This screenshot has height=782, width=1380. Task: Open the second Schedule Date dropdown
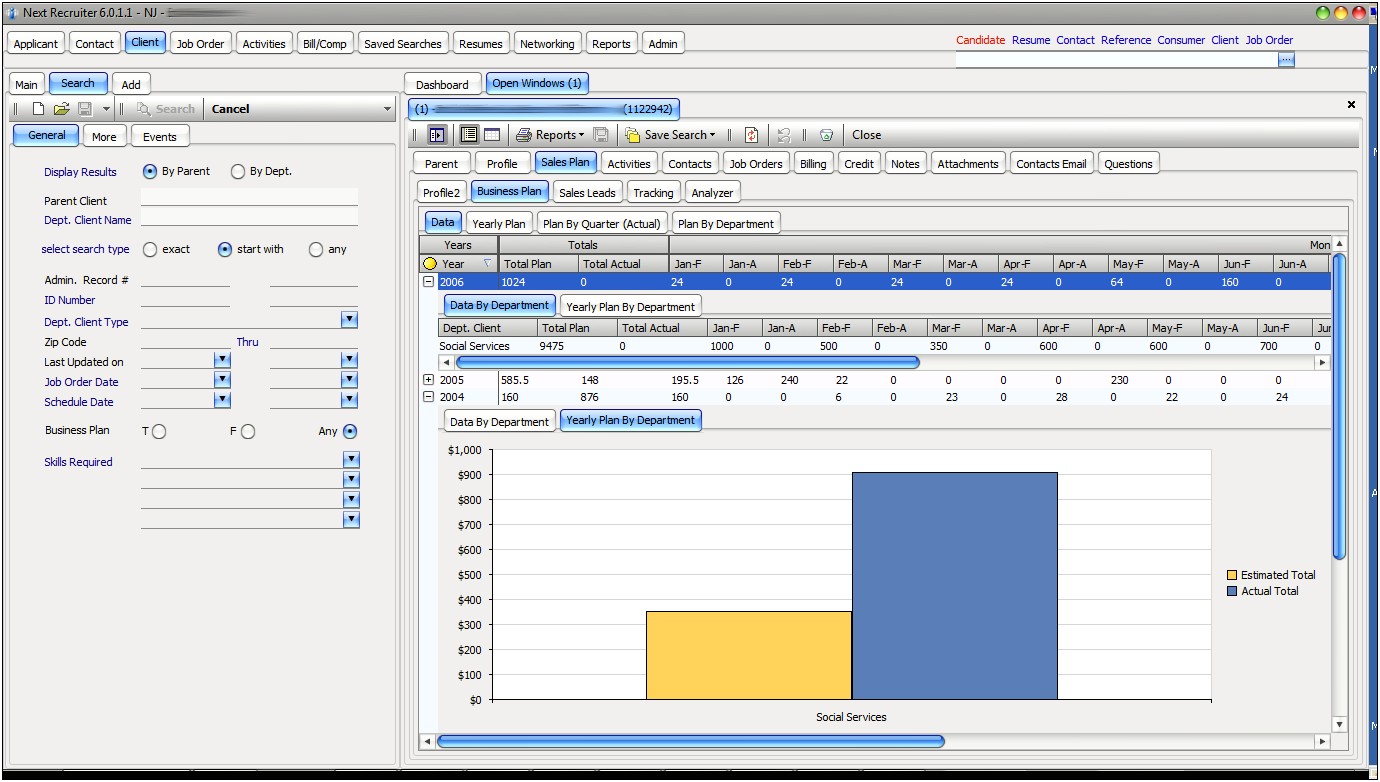350,400
